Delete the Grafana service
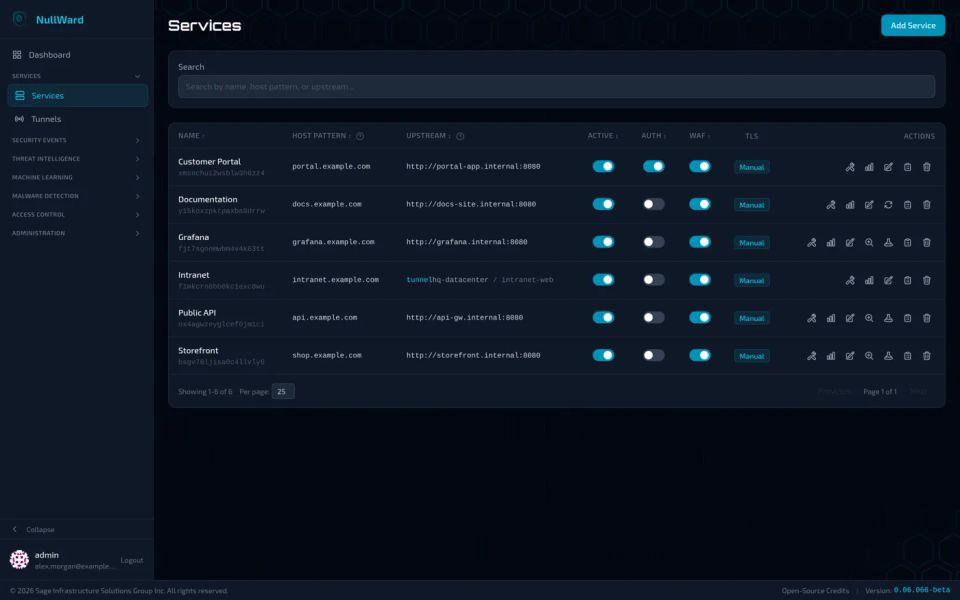Image resolution: width=960 pixels, height=600 pixels. click(x=926, y=242)
